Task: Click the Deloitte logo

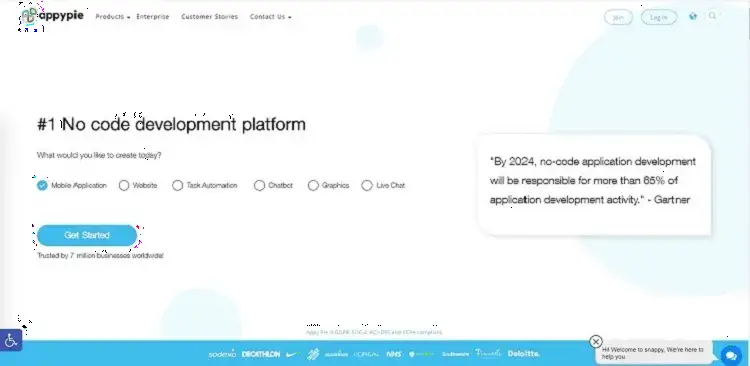Action: (524, 354)
